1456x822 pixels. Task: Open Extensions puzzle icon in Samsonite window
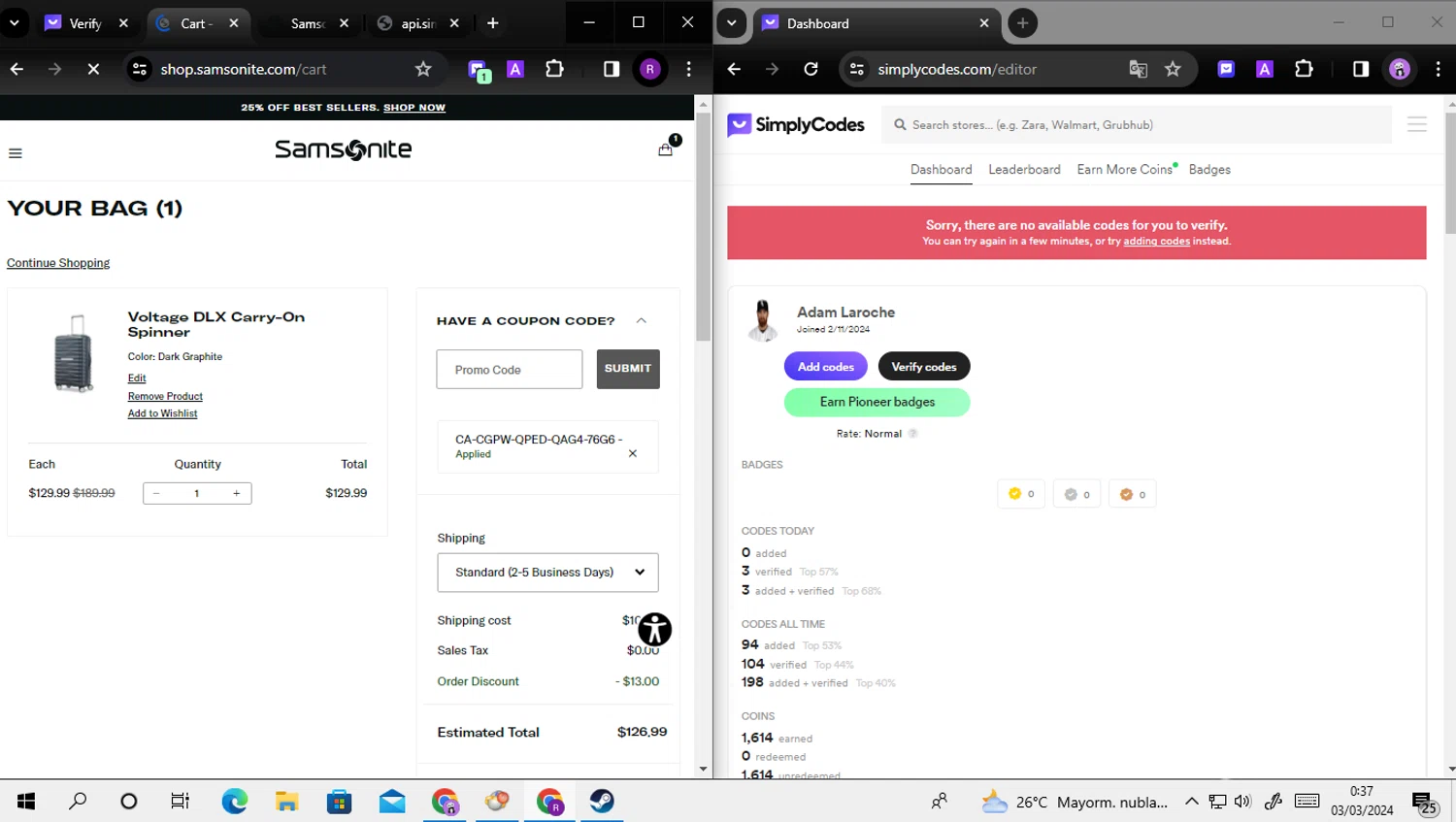point(554,69)
